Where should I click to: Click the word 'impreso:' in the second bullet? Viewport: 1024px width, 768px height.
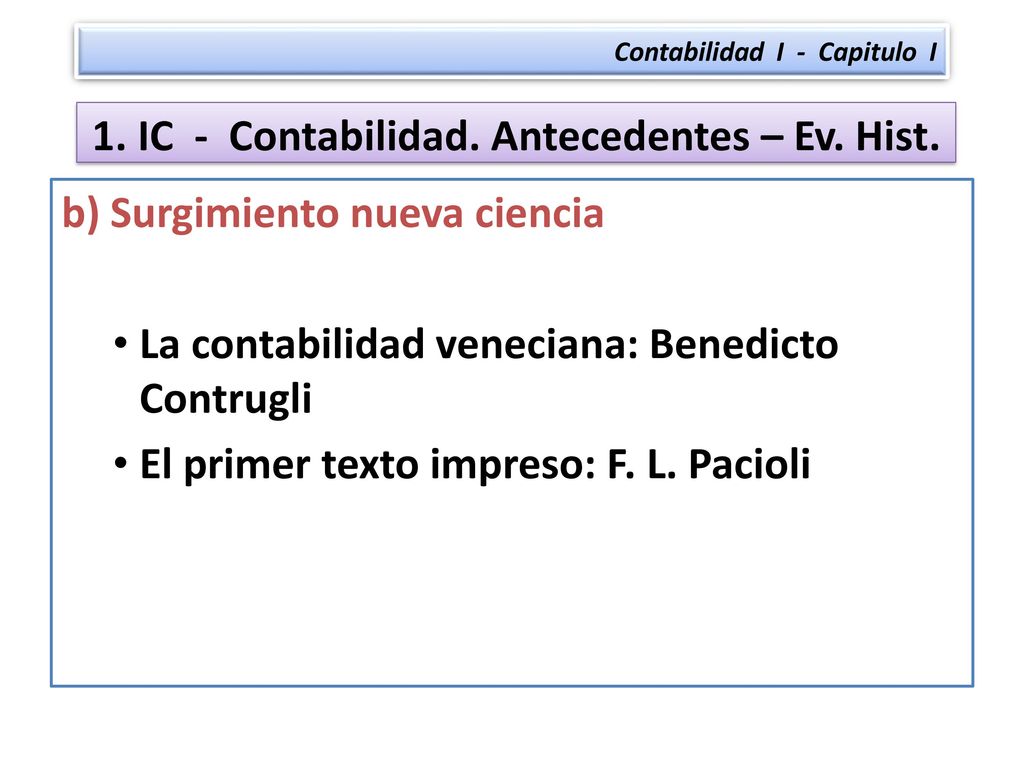click(x=513, y=466)
